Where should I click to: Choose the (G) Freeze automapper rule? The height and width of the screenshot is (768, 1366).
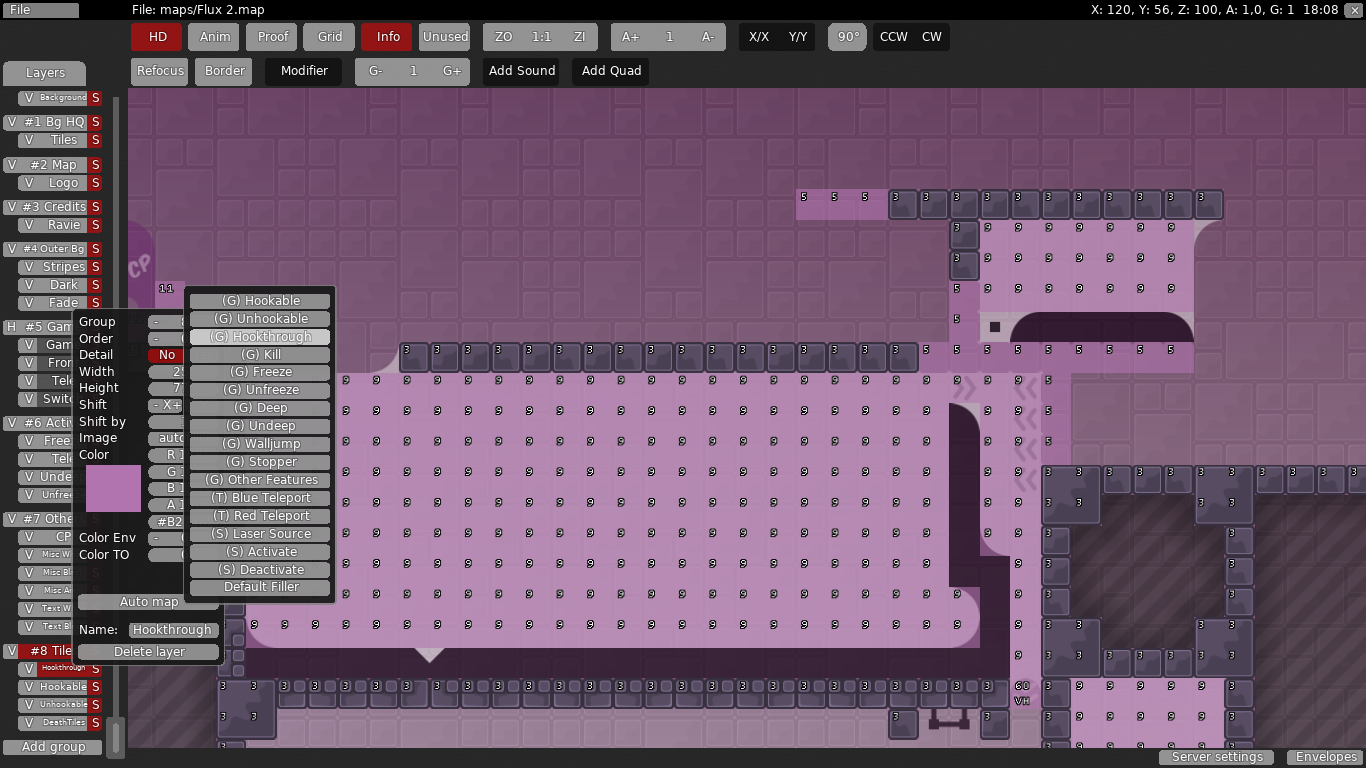259,372
